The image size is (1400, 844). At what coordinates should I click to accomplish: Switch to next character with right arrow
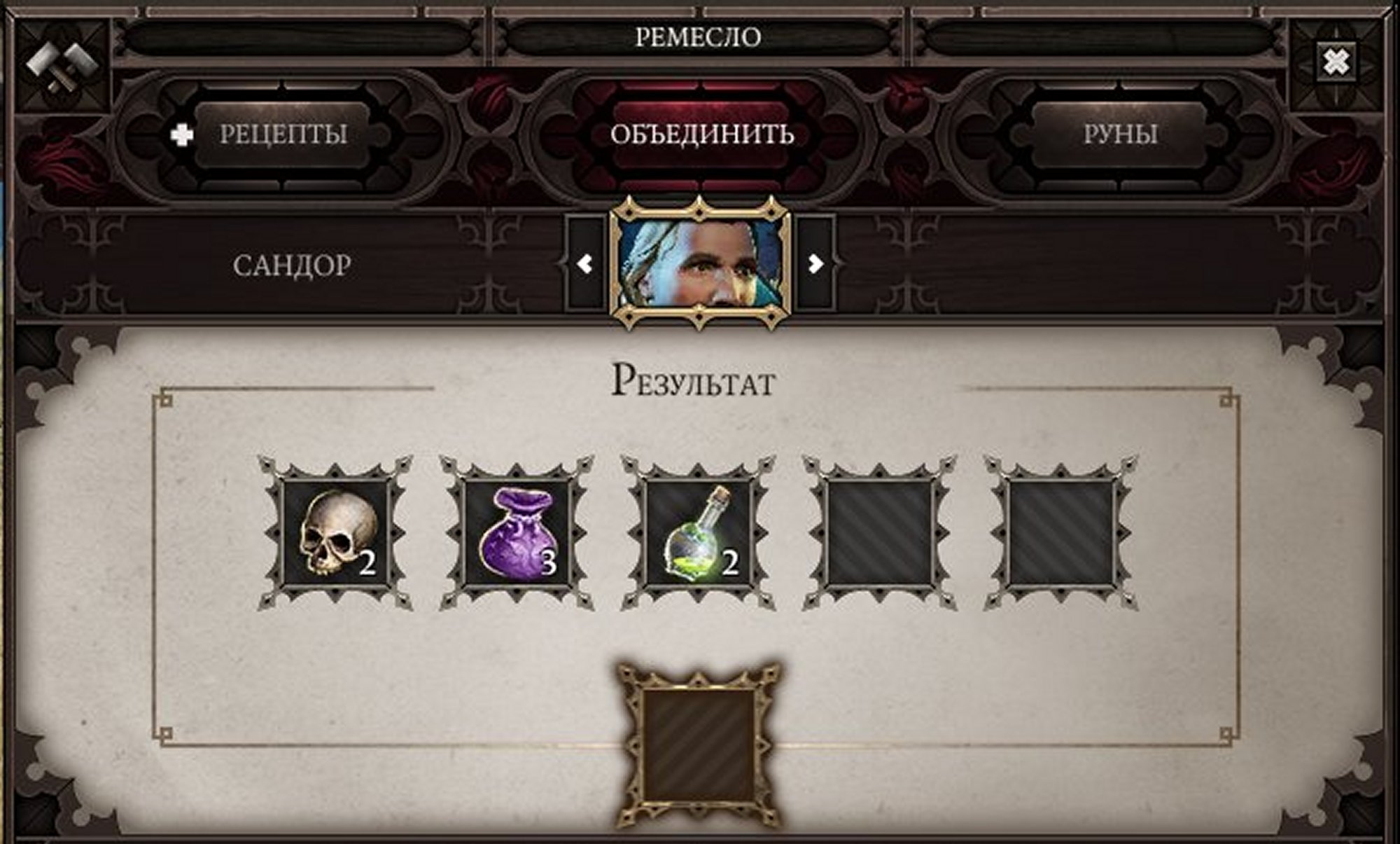tap(815, 263)
